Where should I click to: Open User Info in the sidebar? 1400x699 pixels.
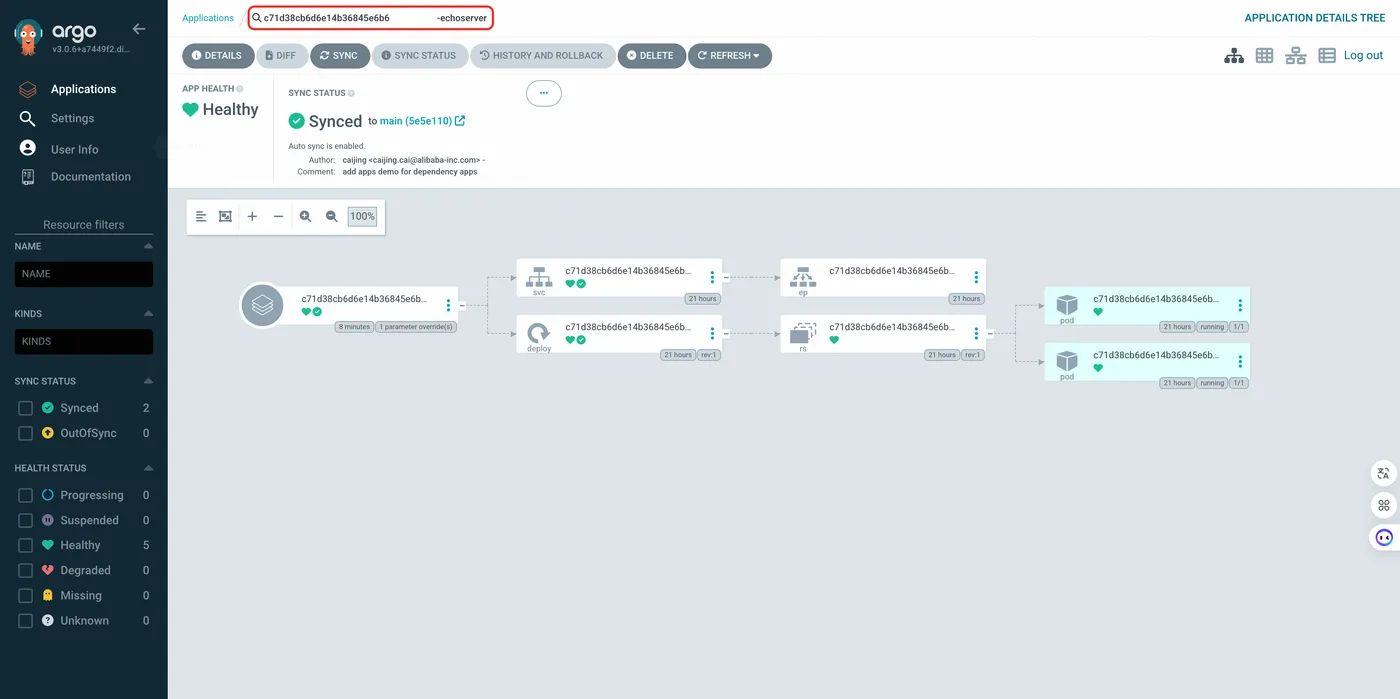(74, 149)
